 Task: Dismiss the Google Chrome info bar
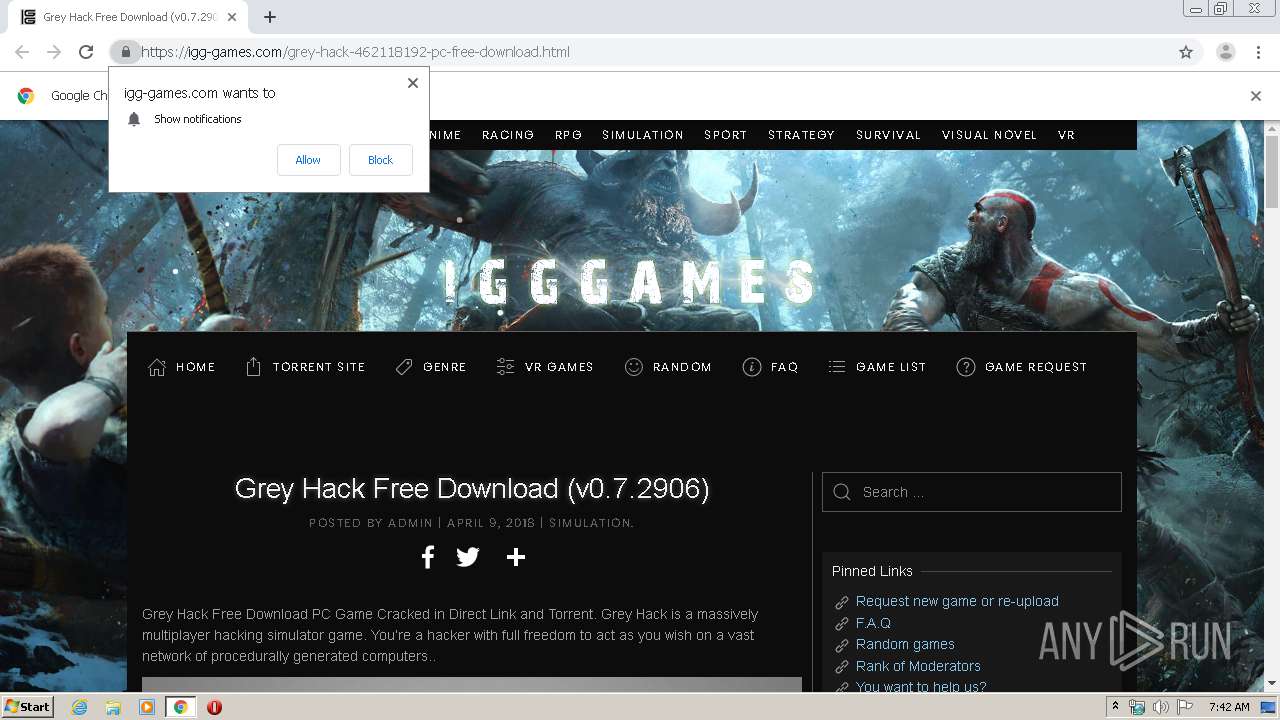[x=1256, y=96]
